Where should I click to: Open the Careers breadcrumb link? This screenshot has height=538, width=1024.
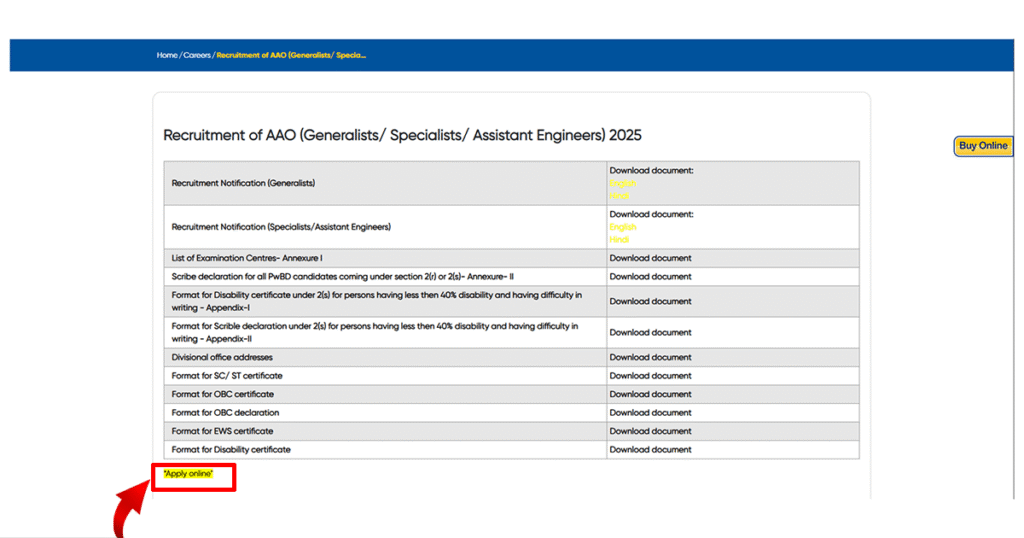[197, 55]
